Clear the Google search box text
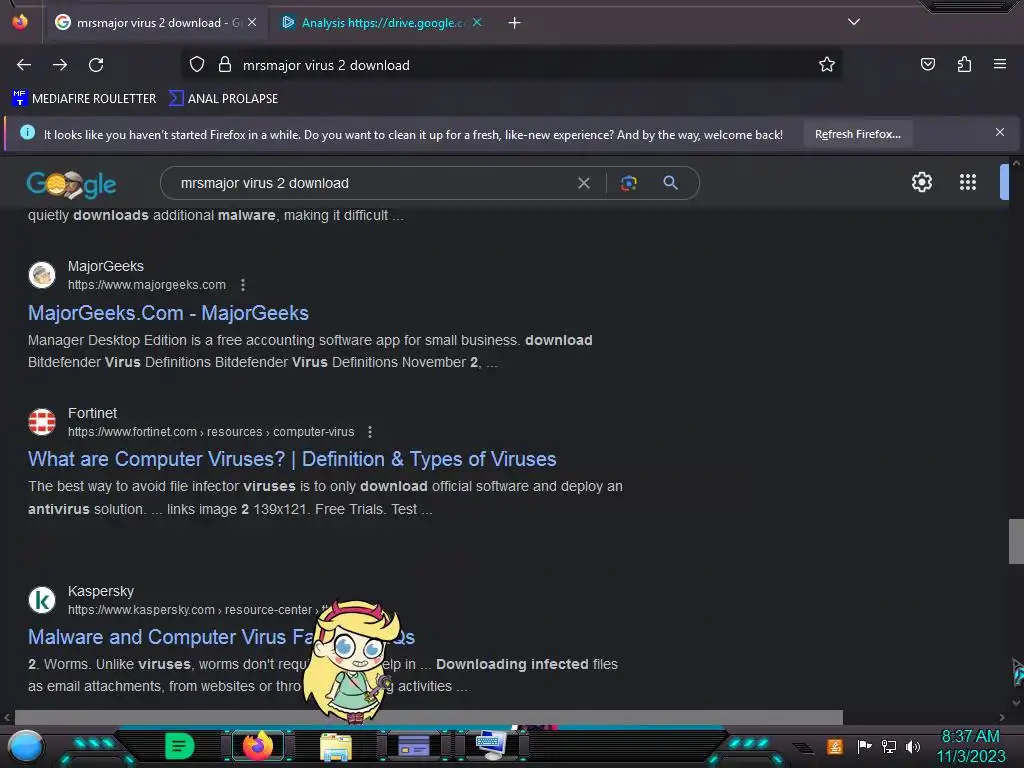The image size is (1024, 768). pos(584,184)
